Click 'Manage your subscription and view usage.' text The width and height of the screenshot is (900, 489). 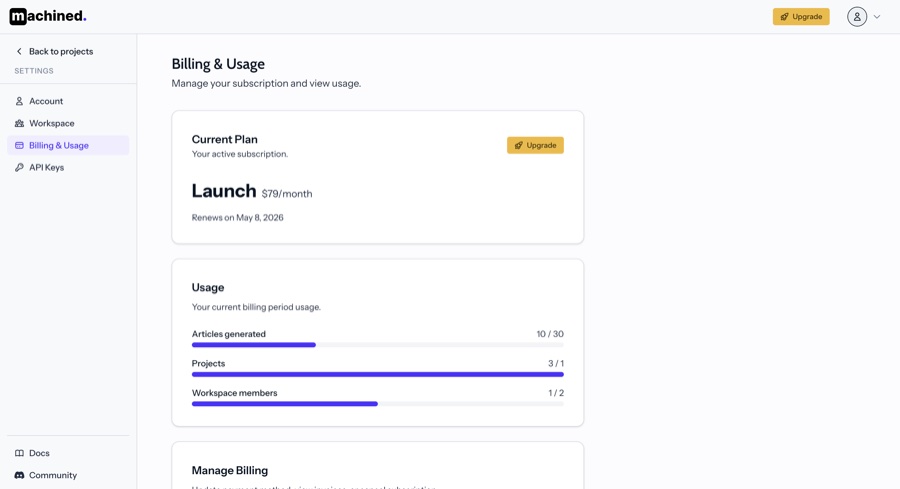(x=266, y=83)
